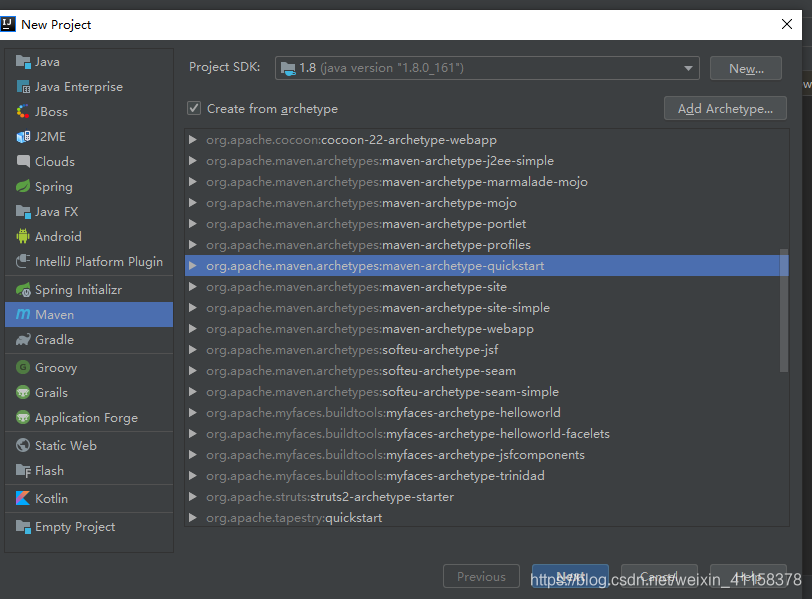Click the Help button
The image size is (812, 599).
coord(748,576)
